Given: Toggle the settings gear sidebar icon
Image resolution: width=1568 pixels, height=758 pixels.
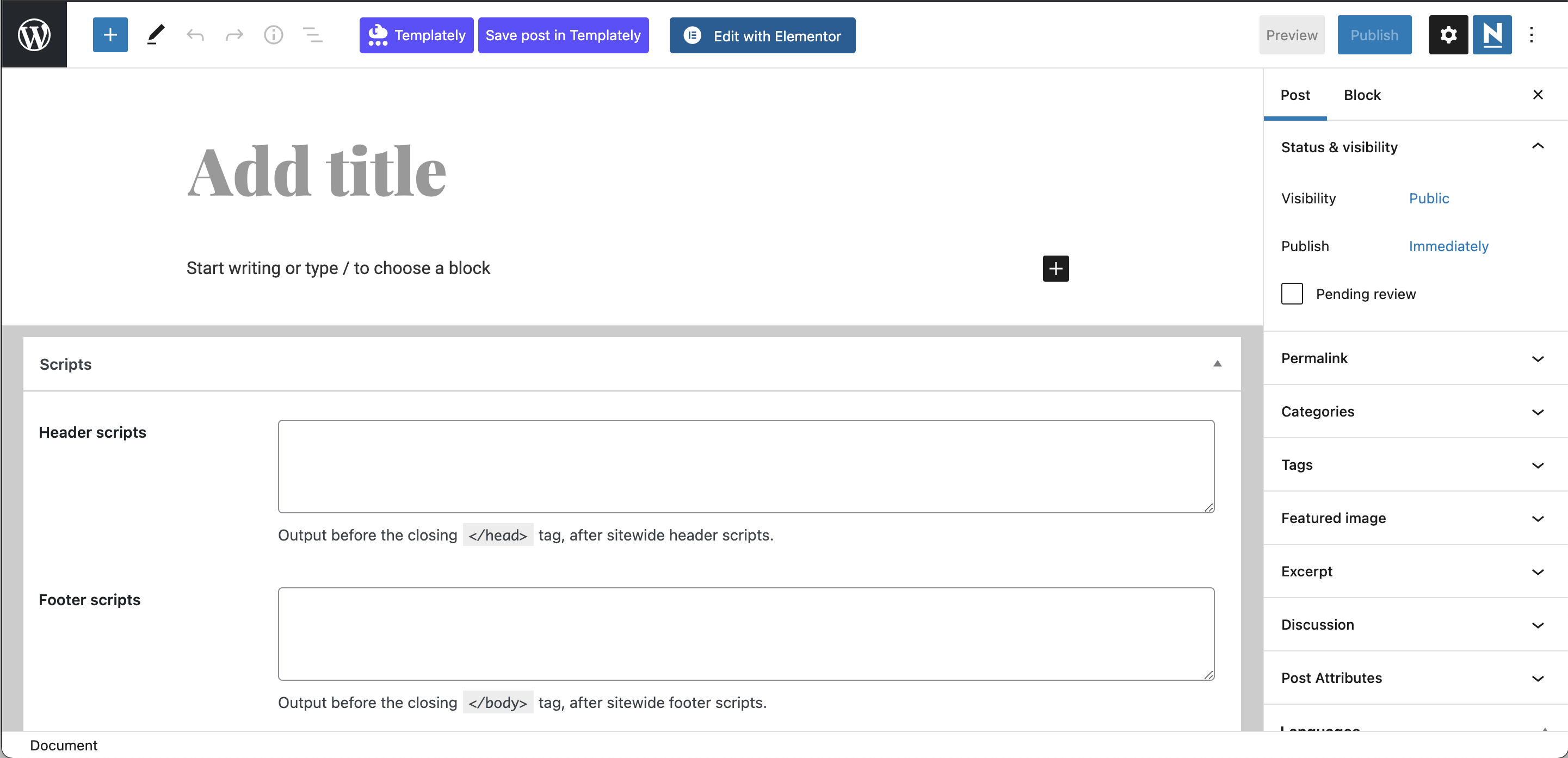Looking at the screenshot, I should point(1448,35).
